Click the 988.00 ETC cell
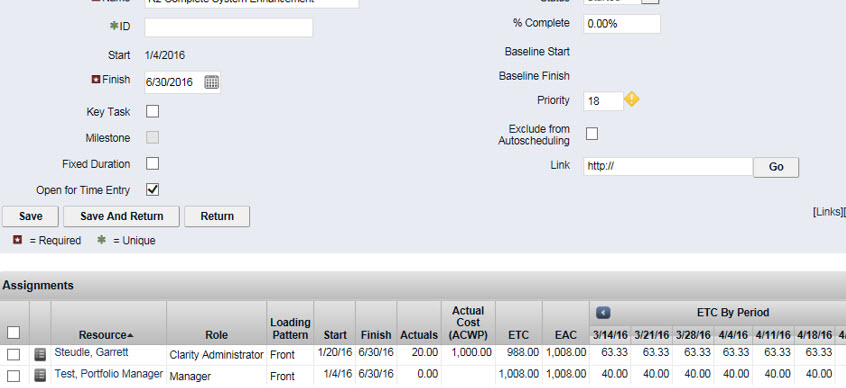 (523, 352)
